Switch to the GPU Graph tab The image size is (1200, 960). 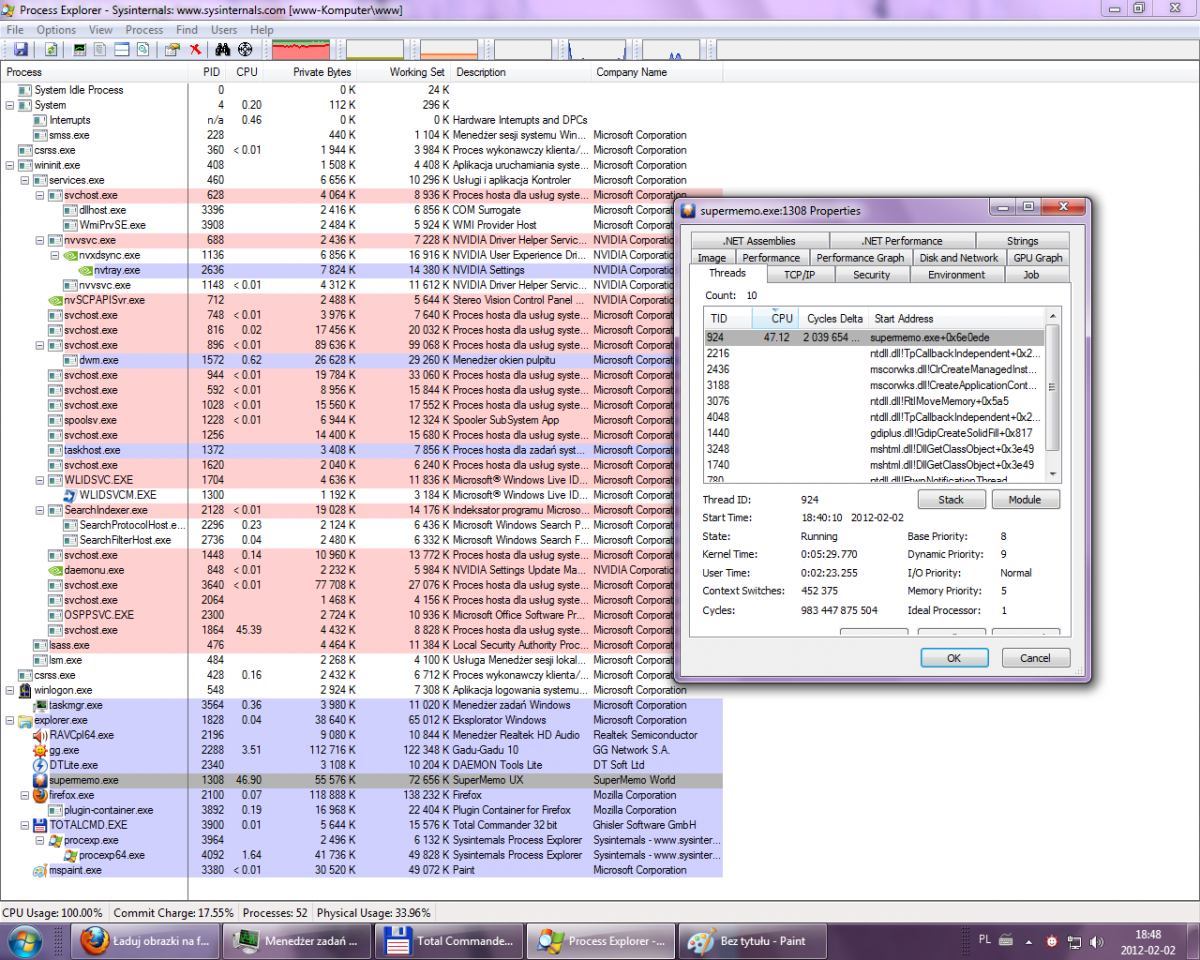(x=1037, y=257)
